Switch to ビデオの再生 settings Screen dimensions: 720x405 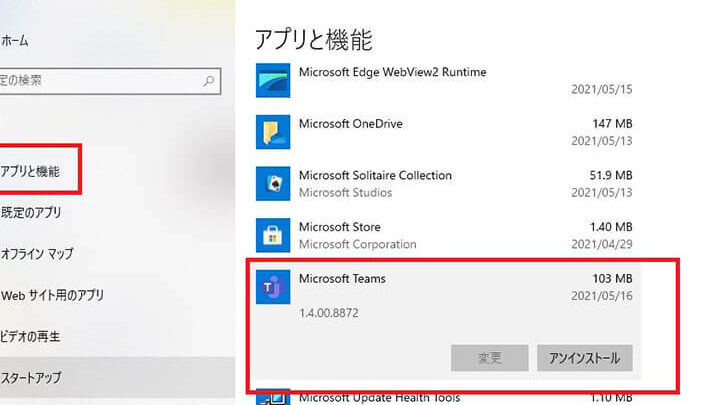coord(35,337)
